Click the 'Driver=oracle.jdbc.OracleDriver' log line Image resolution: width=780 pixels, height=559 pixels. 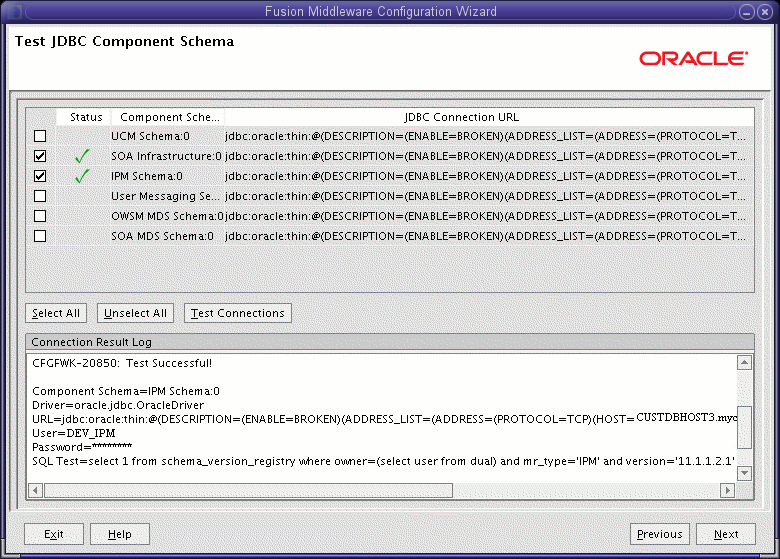pos(118,405)
